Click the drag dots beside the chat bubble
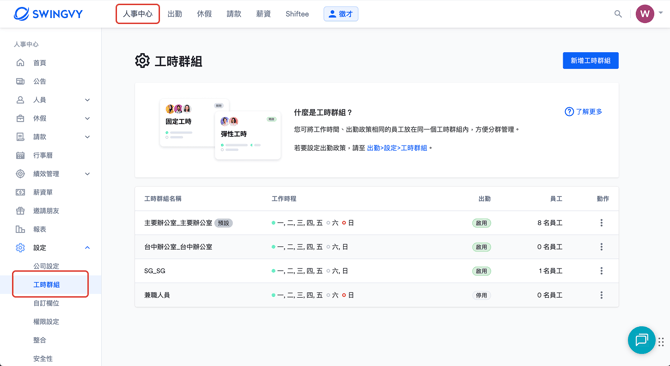 (661, 342)
